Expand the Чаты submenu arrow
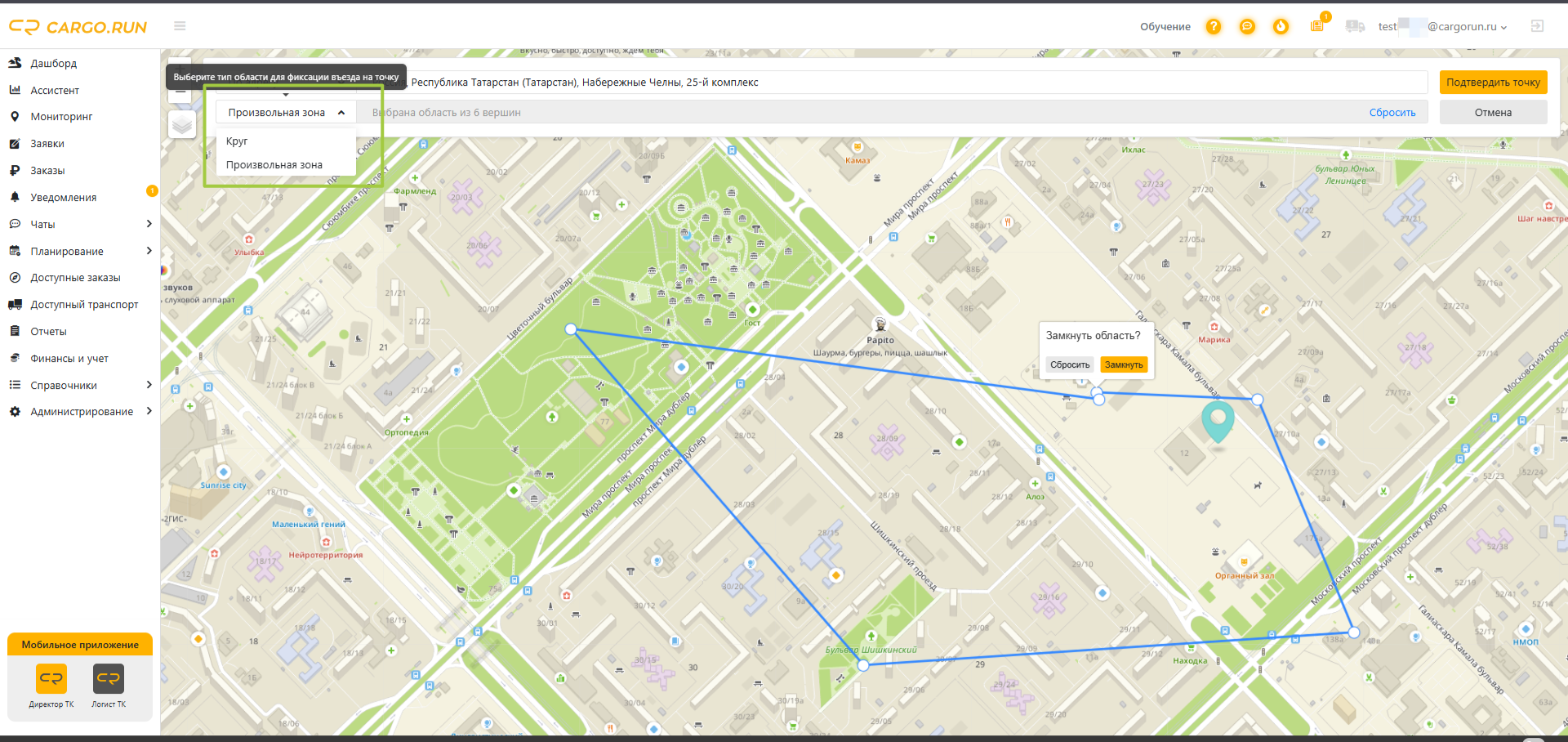Image resolution: width=1568 pixels, height=742 pixels. 149,224
